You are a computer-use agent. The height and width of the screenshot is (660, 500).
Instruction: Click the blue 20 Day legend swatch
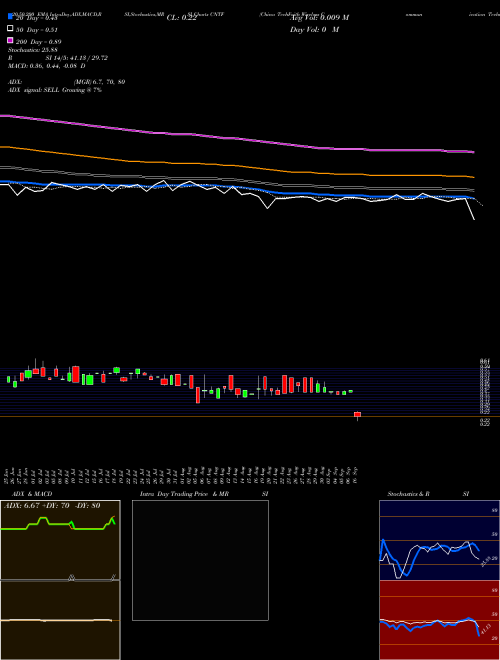click(10, 16)
